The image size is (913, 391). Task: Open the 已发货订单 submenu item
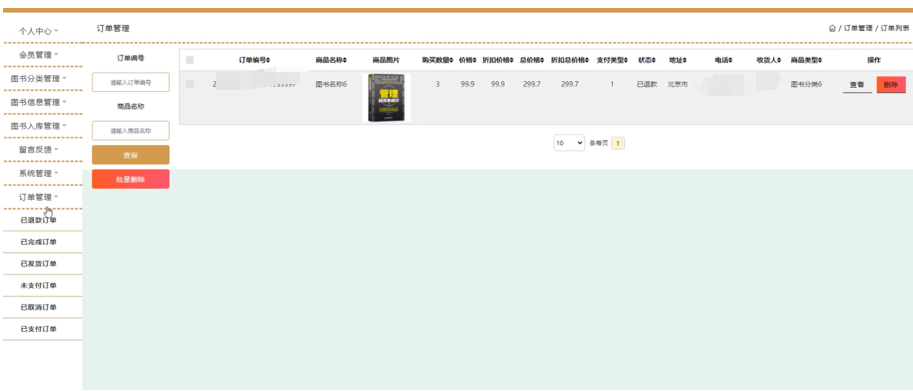click(x=39, y=264)
